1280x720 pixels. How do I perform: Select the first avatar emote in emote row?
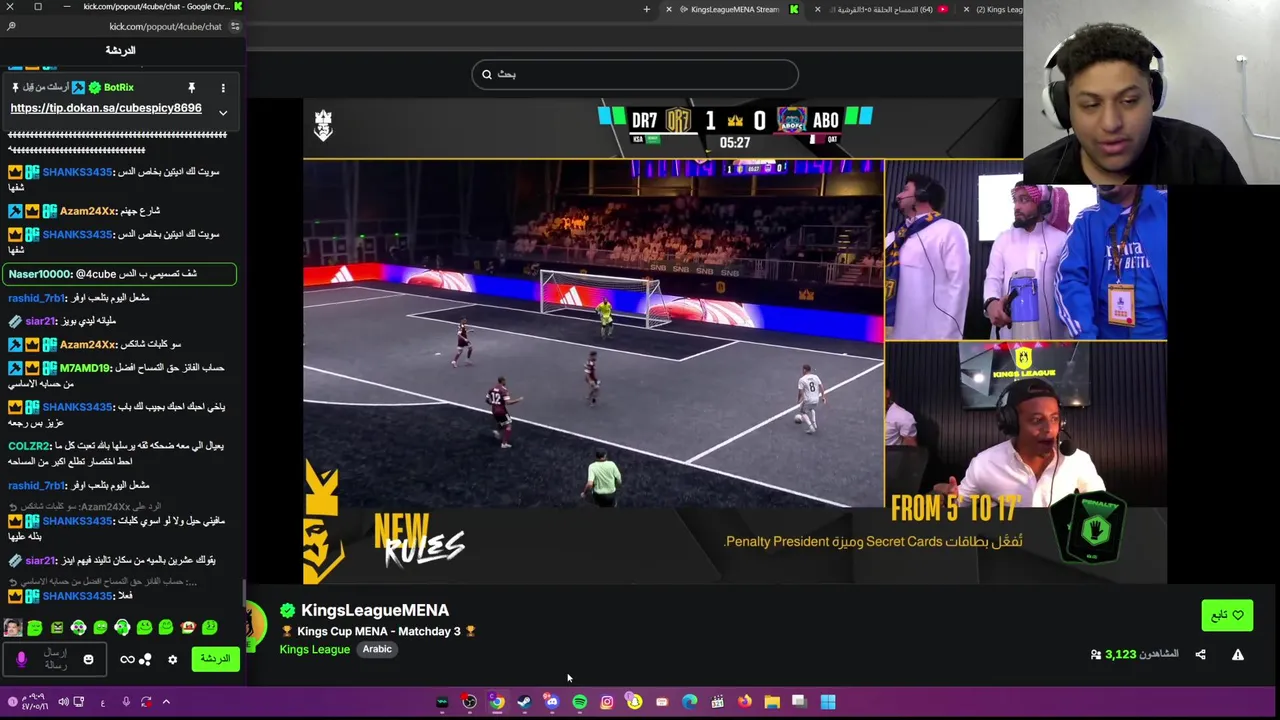pos(13,628)
